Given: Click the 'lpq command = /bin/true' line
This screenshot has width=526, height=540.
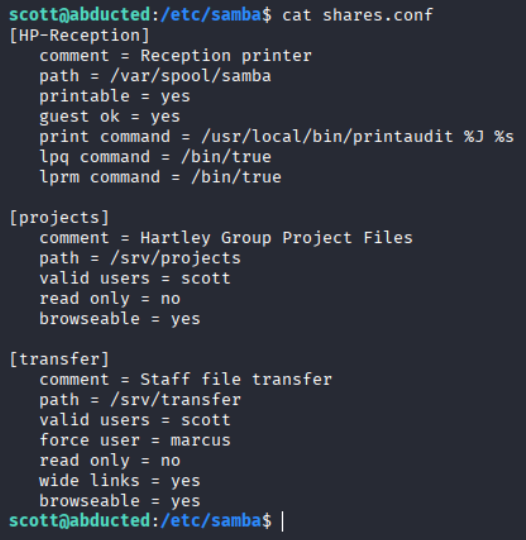Looking at the screenshot, I should pos(155,157).
